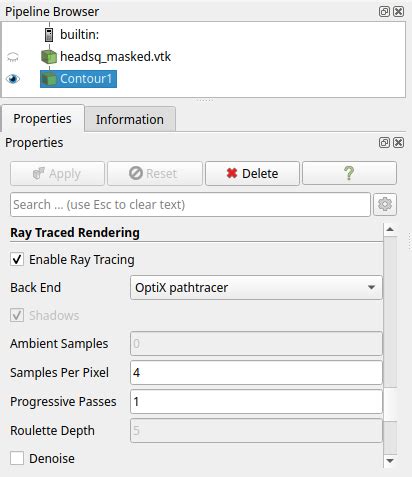The height and width of the screenshot is (477, 412).
Task: Float the Pipeline Browser panel
Action: 384,12
